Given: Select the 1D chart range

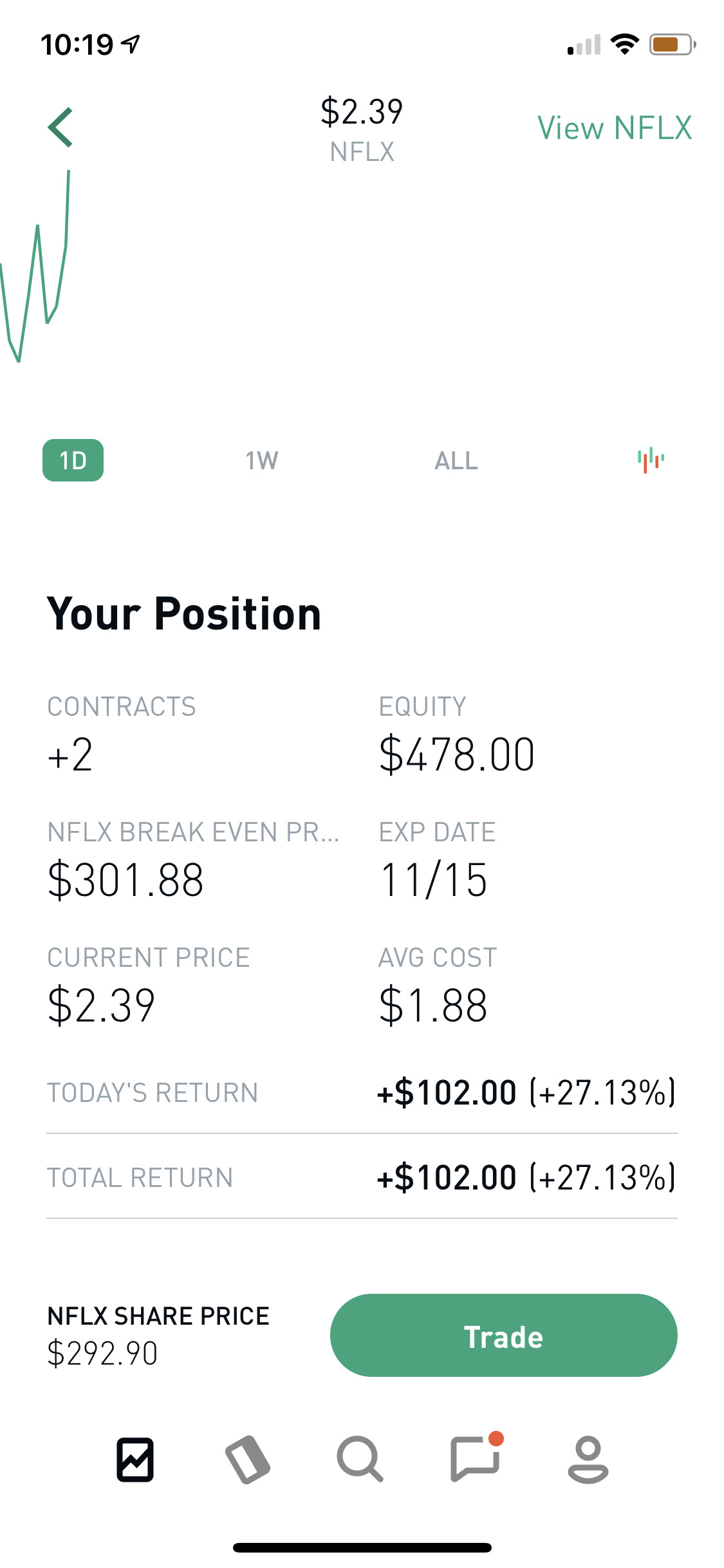Looking at the screenshot, I should pos(73,460).
